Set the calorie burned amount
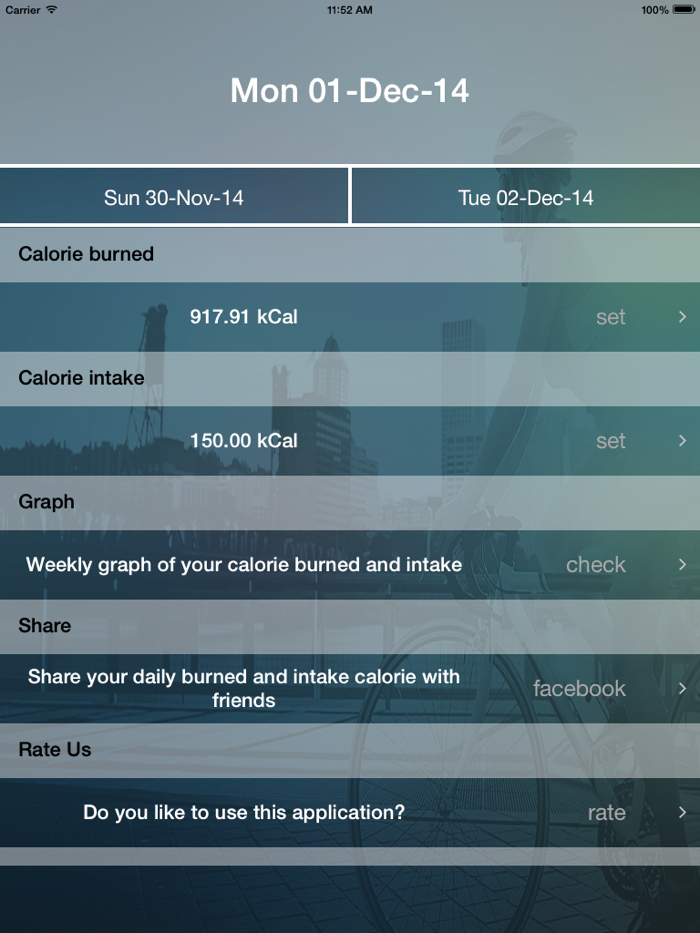700x933 pixels. pos(611,317)
